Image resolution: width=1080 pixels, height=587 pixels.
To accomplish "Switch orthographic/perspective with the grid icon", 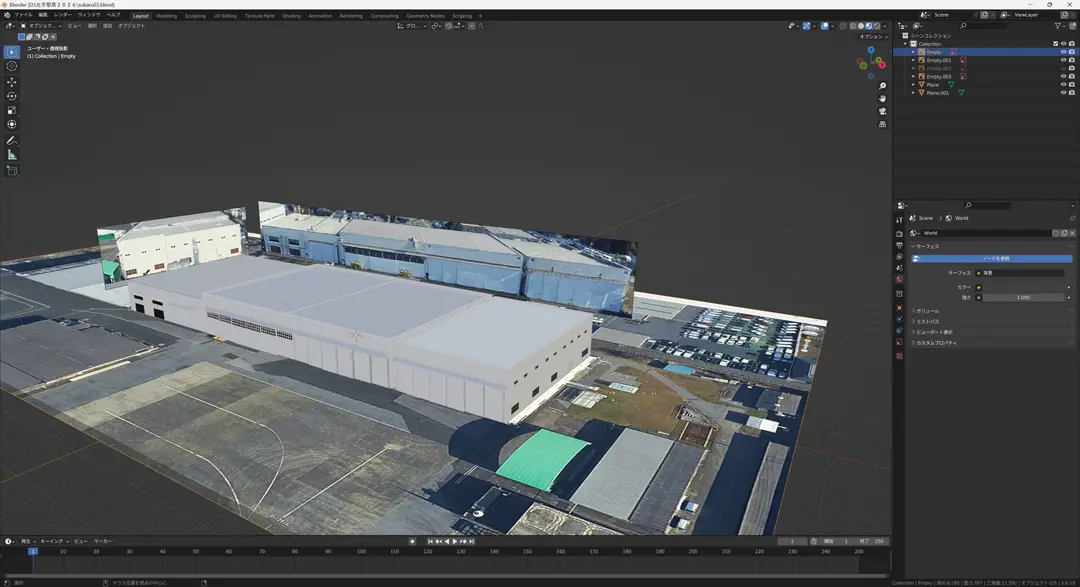I will coord(882,125).
